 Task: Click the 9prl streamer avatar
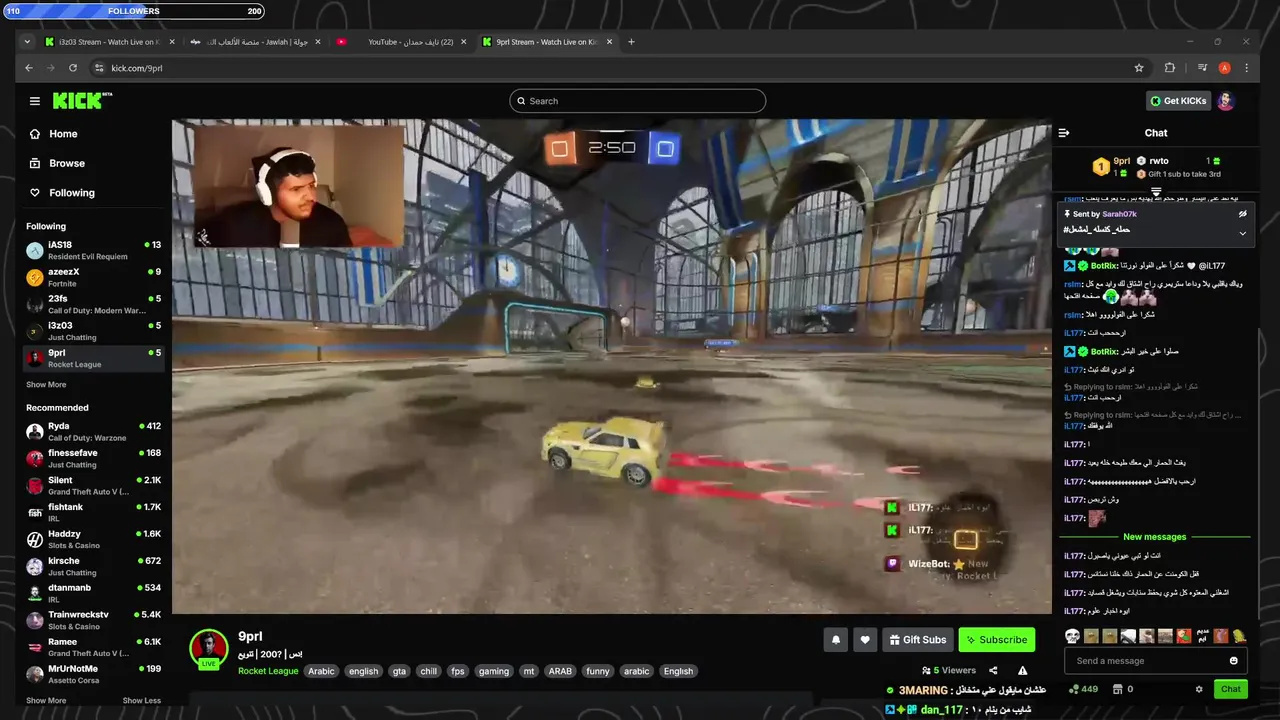pyautogui.click(x=209, y=648)
